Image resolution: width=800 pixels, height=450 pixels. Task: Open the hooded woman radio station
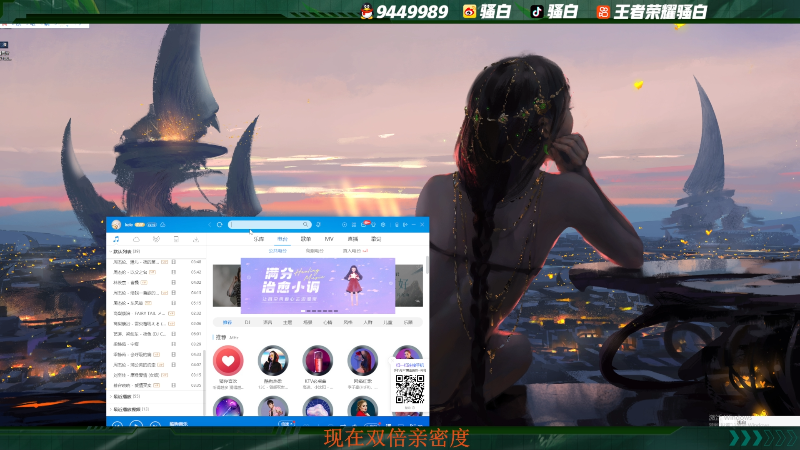273,361
